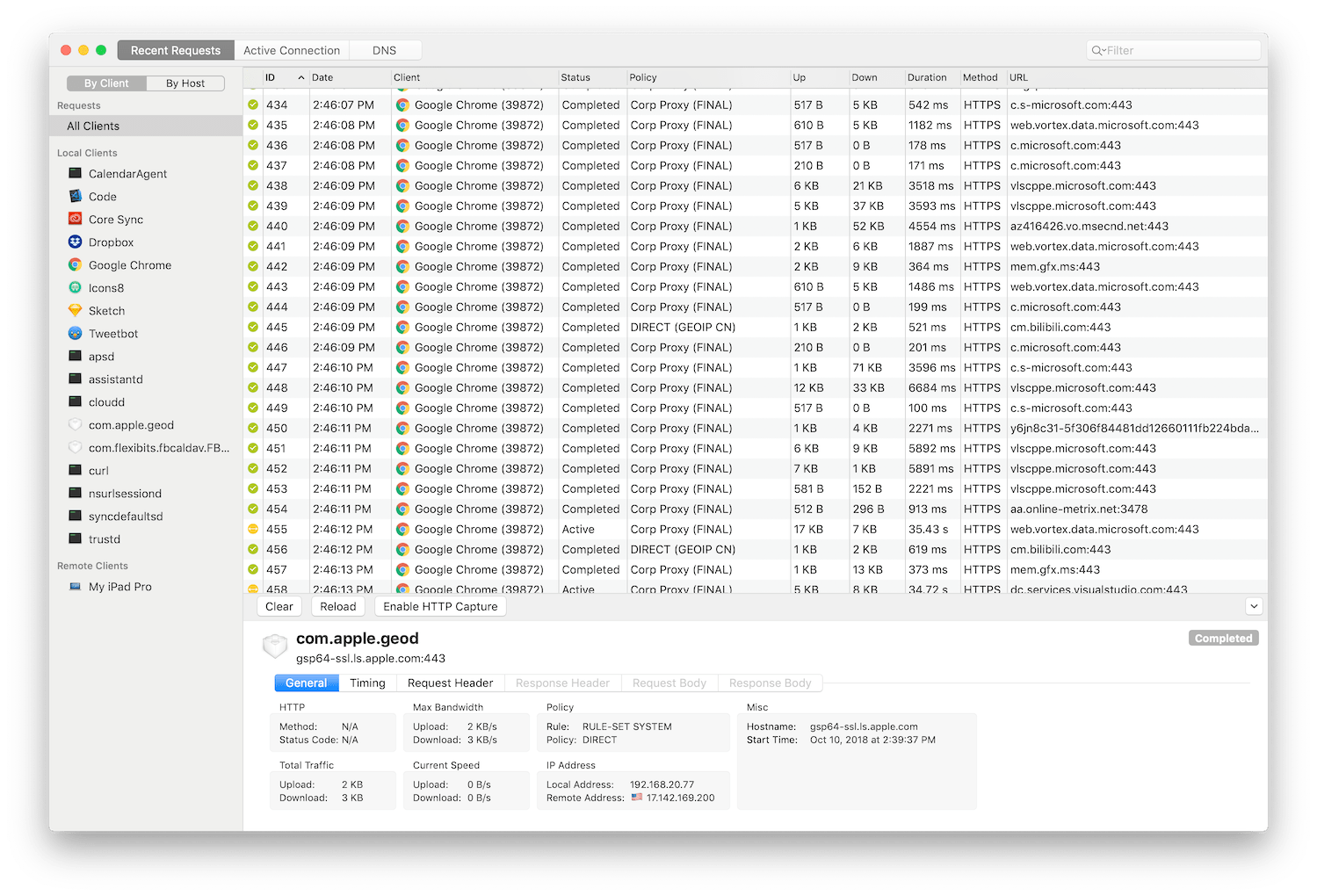This screenshot has width=1317, height=896.
Task: Click the CalendarAgent icon in sidebar
Action: (x=75, y=174)
